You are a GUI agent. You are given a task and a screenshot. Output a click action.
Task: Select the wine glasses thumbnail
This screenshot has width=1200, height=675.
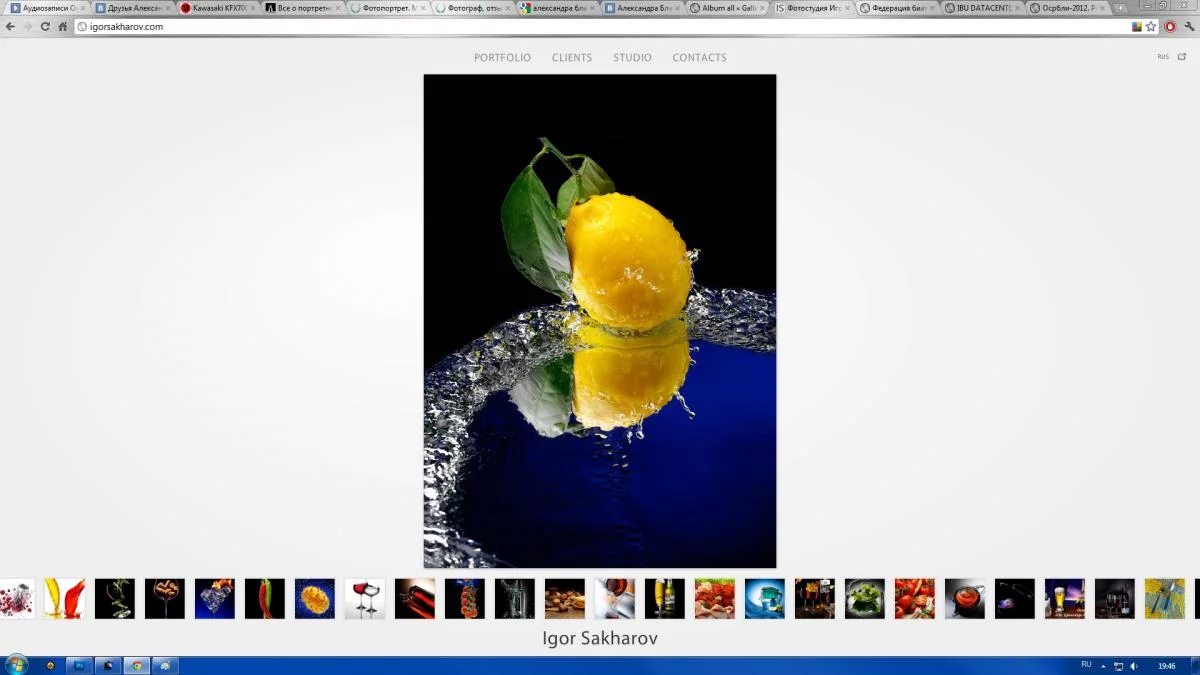pos(365,598)
